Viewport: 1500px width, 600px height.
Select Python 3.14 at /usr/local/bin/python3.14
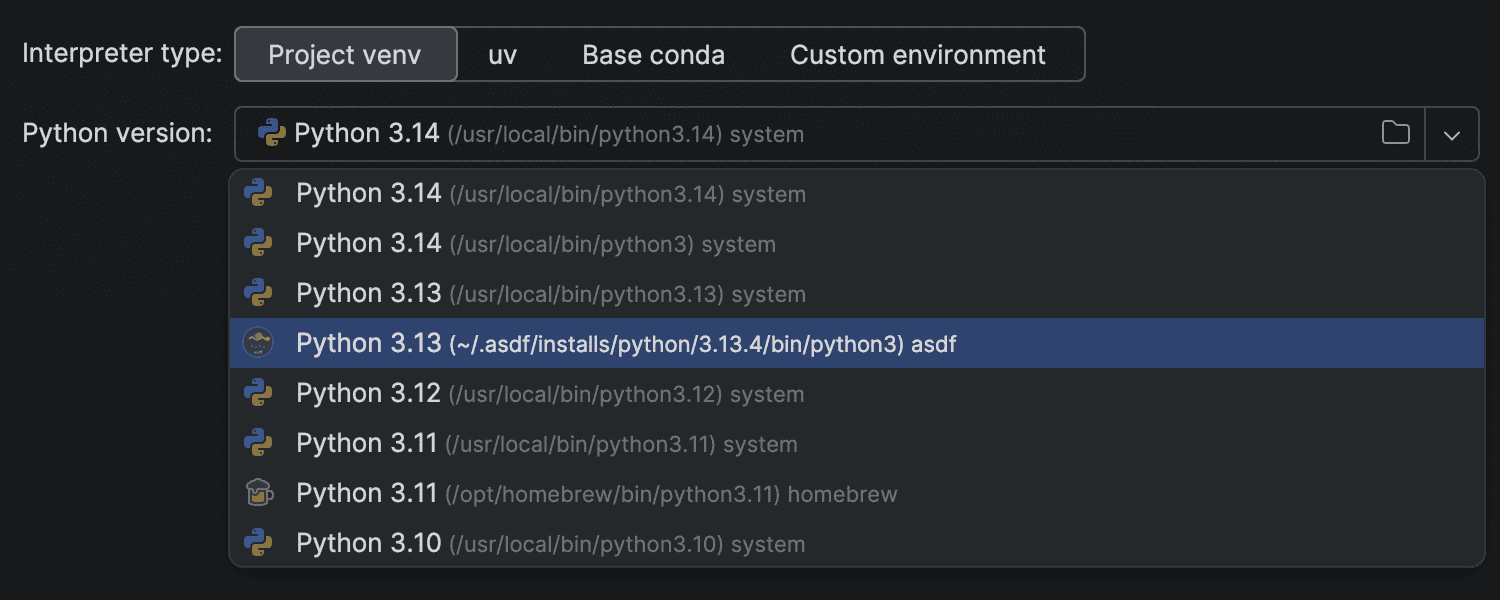(x=550, y=193)
